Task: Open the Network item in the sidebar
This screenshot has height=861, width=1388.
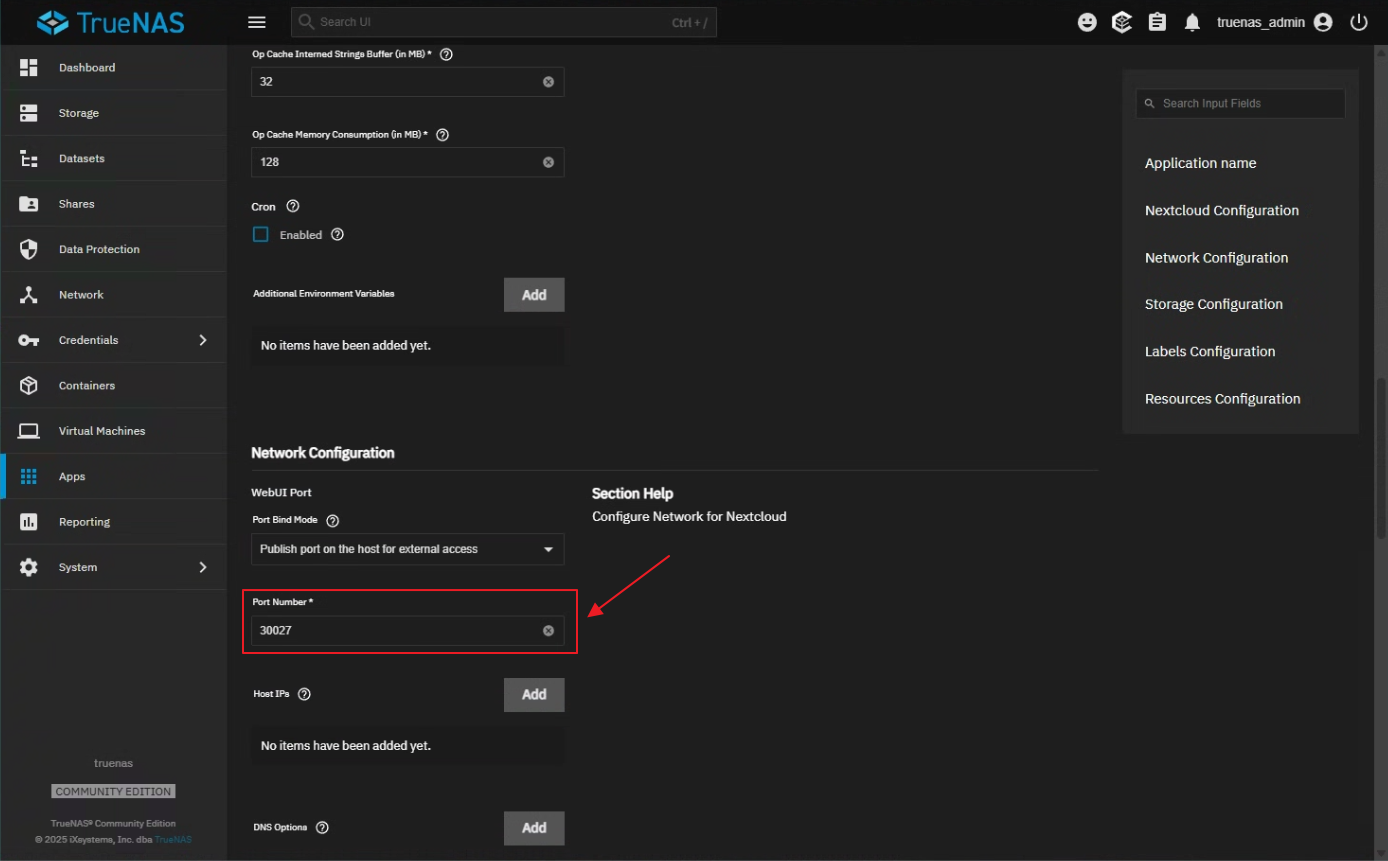Action: [113, 295]
